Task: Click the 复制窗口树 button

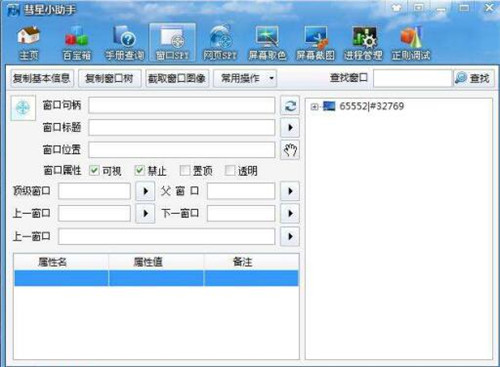Action: 110,78
